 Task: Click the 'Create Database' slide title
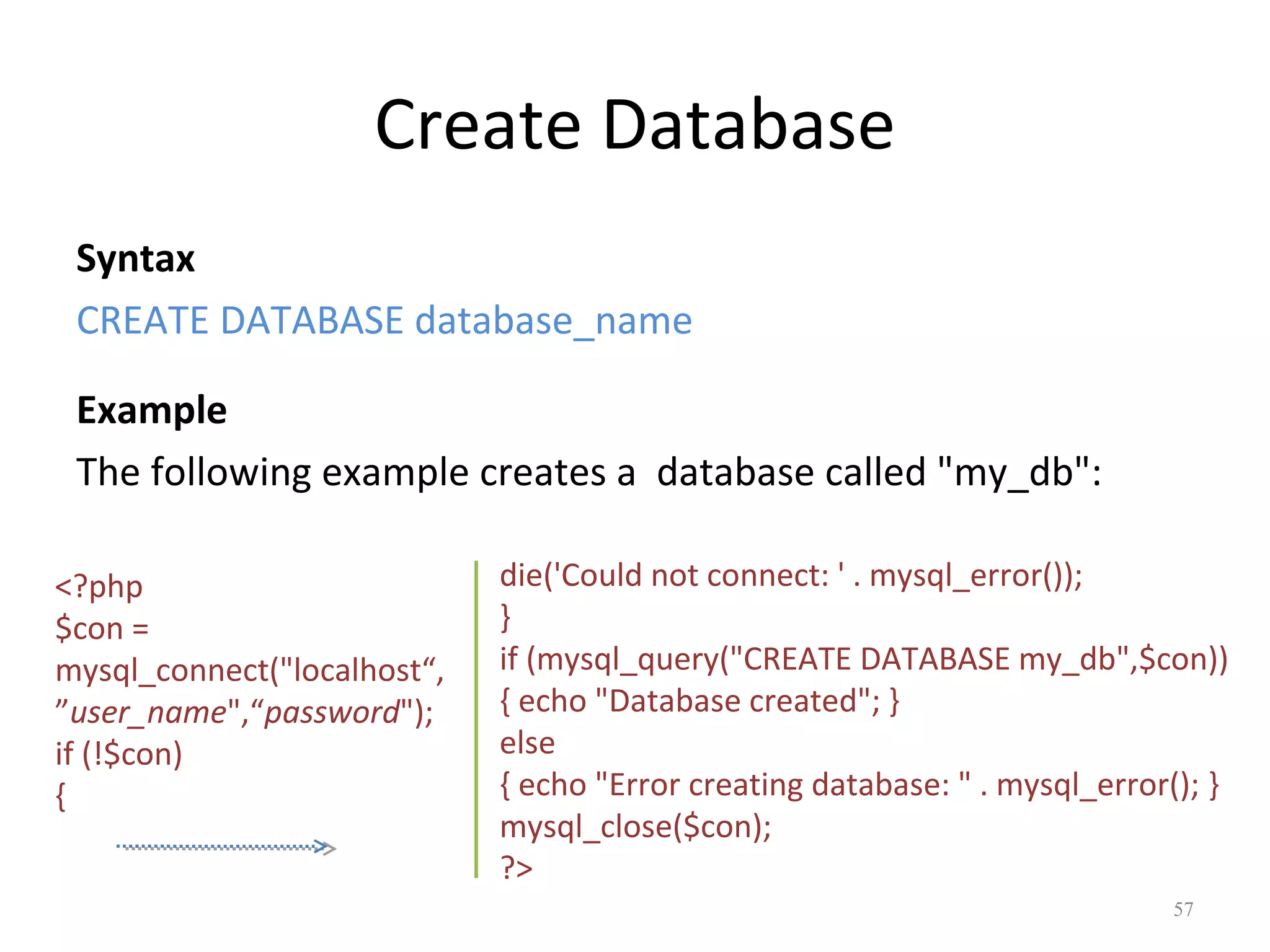[x=634, y=125]
